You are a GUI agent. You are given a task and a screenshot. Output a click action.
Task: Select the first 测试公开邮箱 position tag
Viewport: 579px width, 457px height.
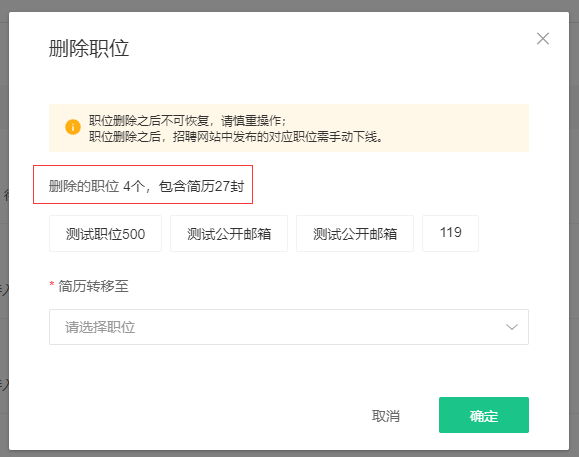[x=229, y=234]
